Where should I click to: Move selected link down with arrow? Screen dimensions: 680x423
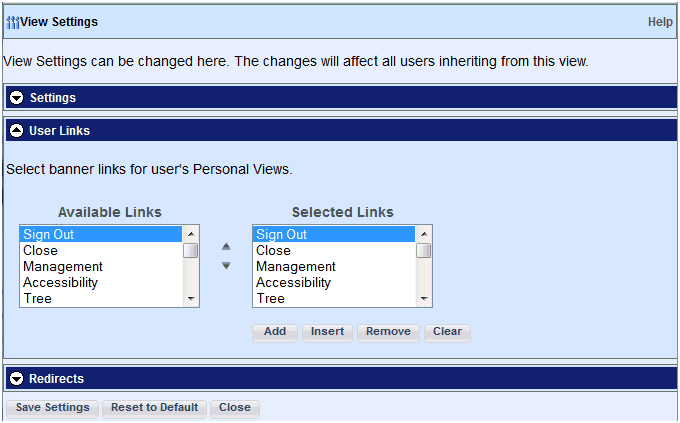(226, 266)
